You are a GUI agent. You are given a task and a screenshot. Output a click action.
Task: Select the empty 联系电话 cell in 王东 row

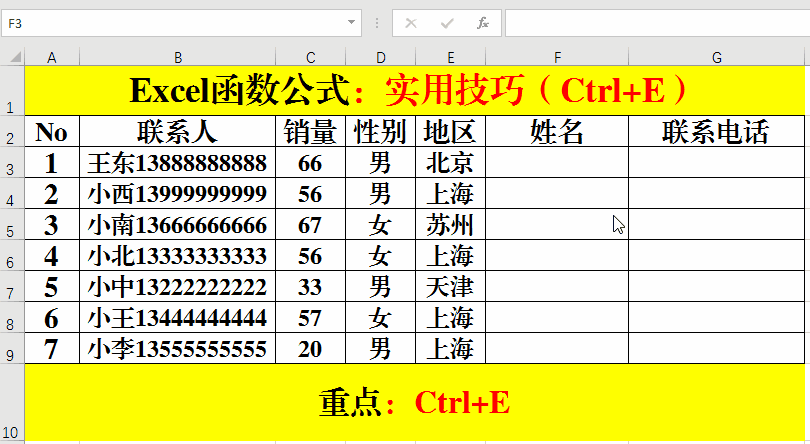click(716, 162)
